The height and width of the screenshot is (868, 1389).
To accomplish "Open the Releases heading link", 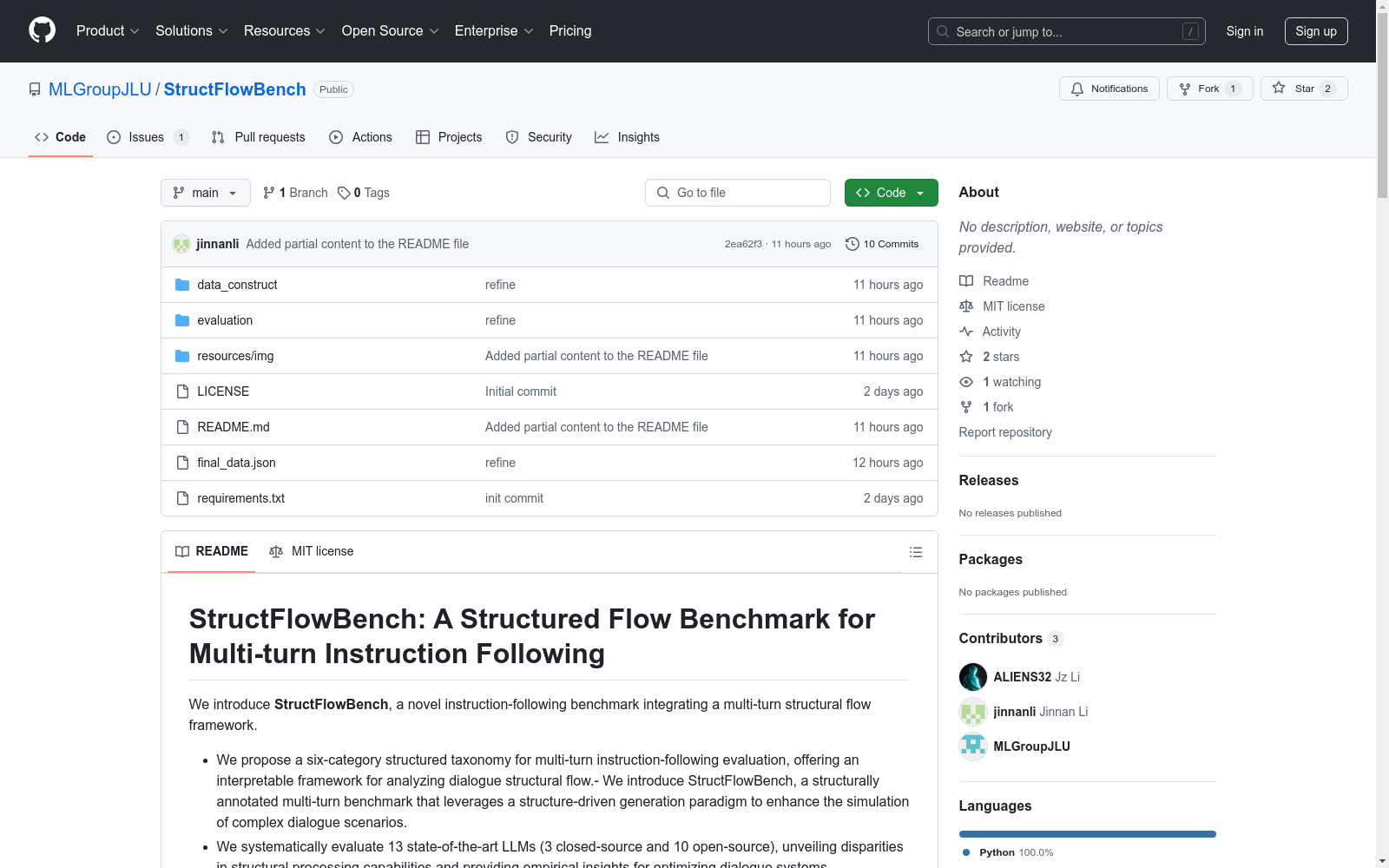I will click(x=989, y=481).
